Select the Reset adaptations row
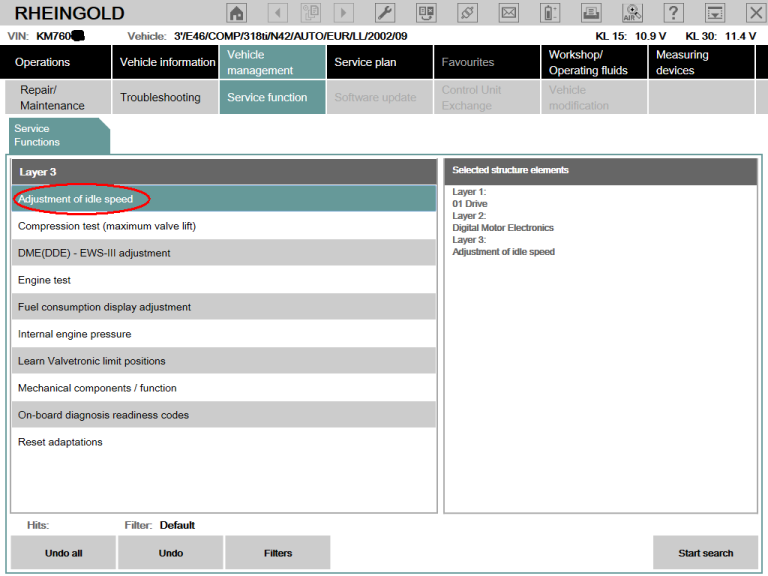Viewport: 768px width, 576px height. click(224, 441)
